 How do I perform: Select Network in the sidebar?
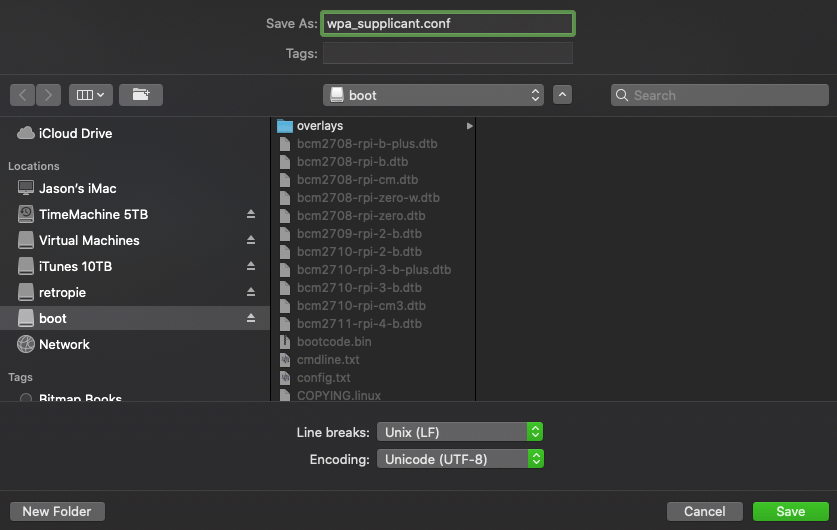coord(64,344)
